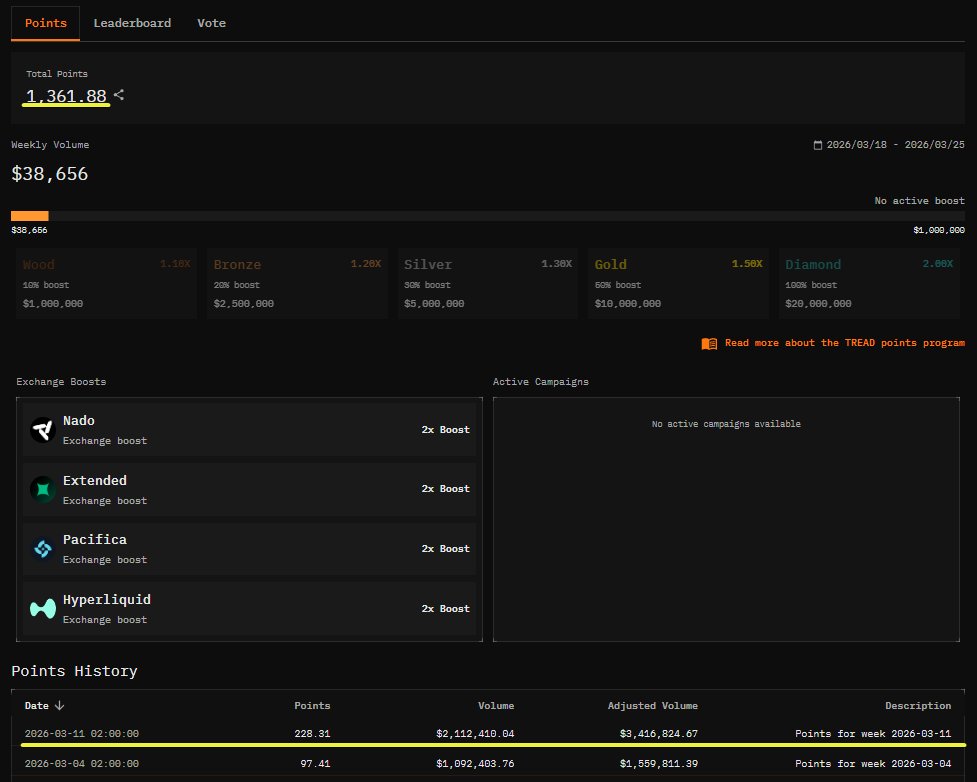The height and width of the screenshot is (782, 977).
Task: Click the $2,112,410.04 volume cell
Action: coord(475,733)
